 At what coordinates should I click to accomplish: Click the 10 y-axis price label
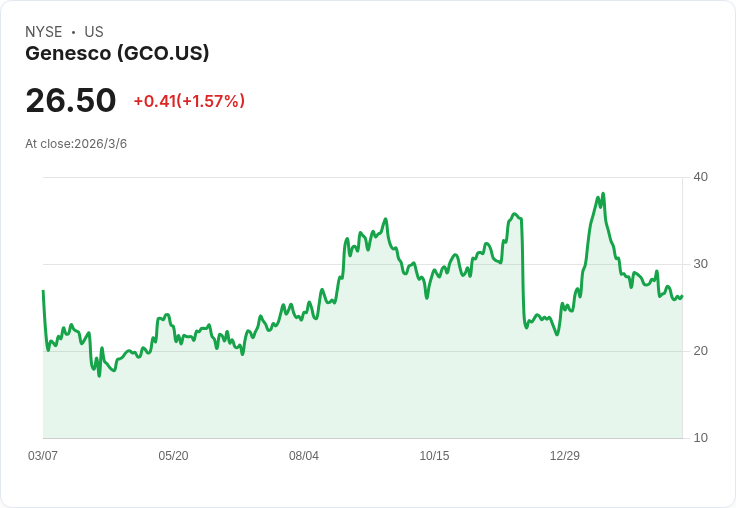coord(700,438)
